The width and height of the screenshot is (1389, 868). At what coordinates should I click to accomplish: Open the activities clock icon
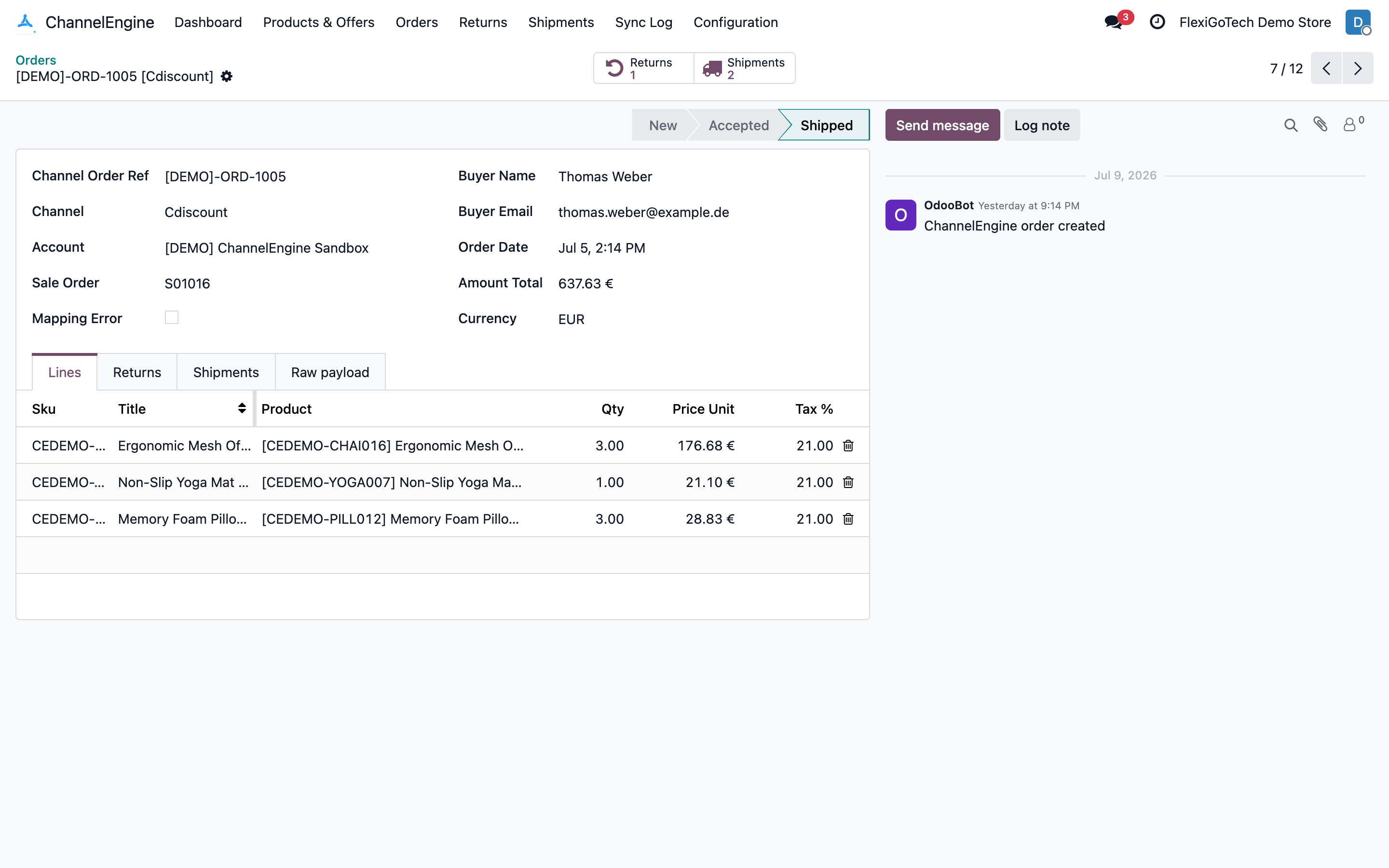tap(1157, 22)
